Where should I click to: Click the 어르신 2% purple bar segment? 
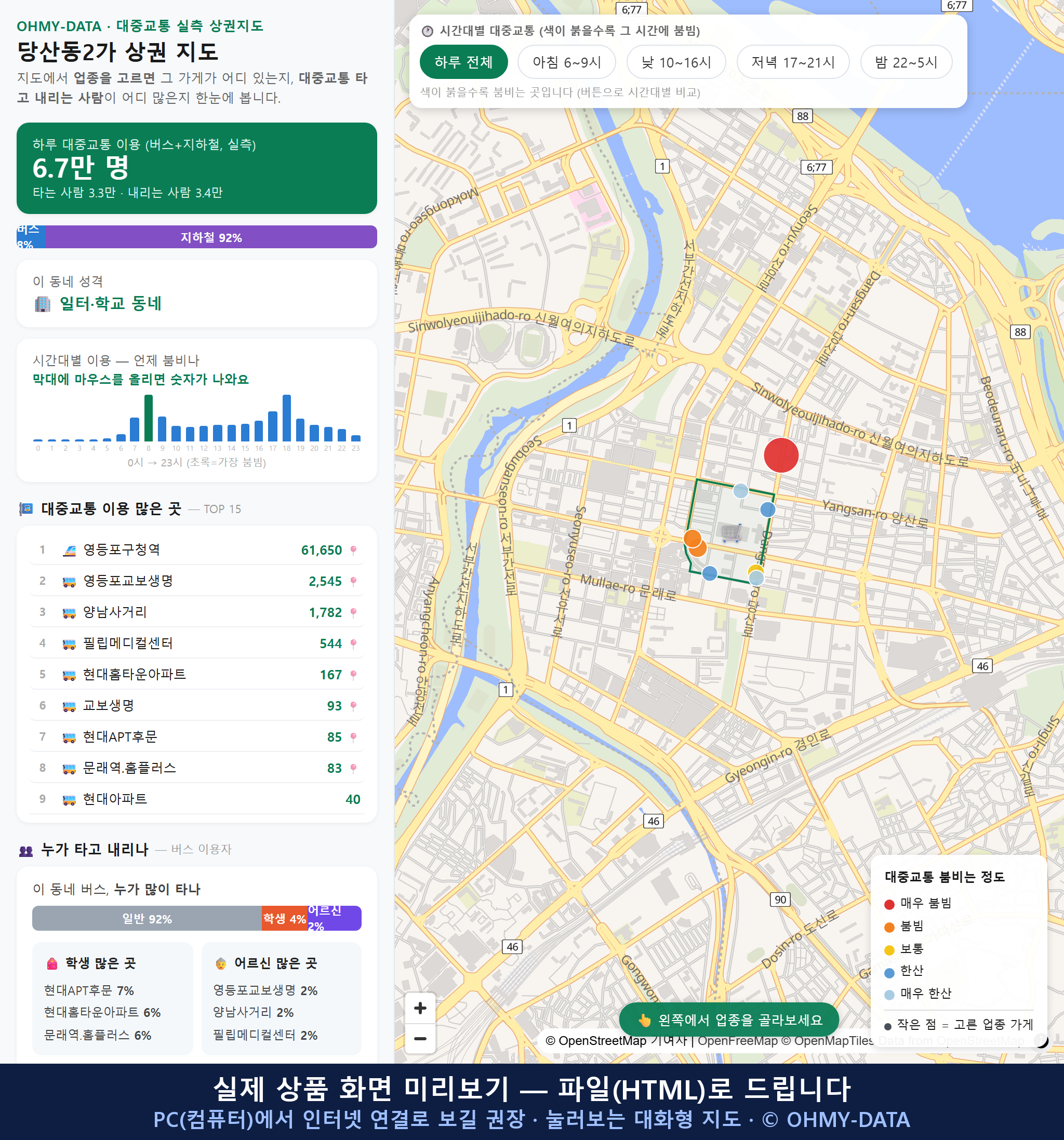click(x=335, y=919)
